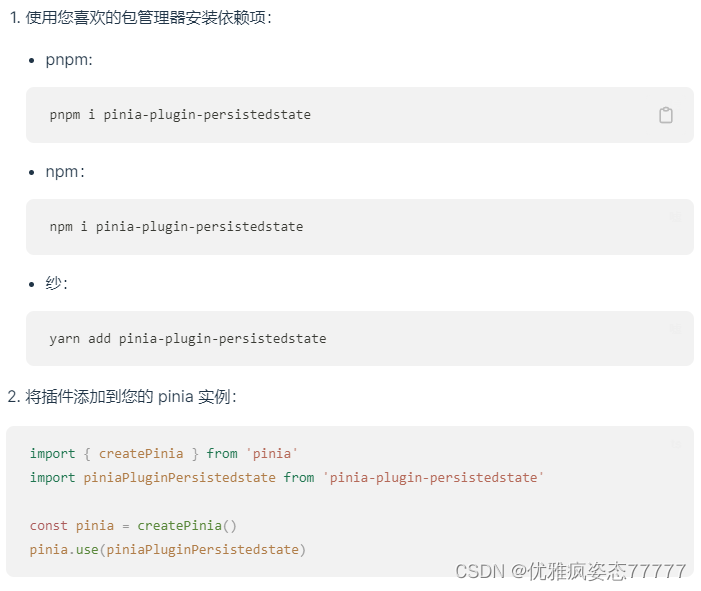Screen dimensions: 701x591
Task: Click the step 1 heading '使用您喜欢的包管理器安装依赖项'
Action: coord(148,18)
